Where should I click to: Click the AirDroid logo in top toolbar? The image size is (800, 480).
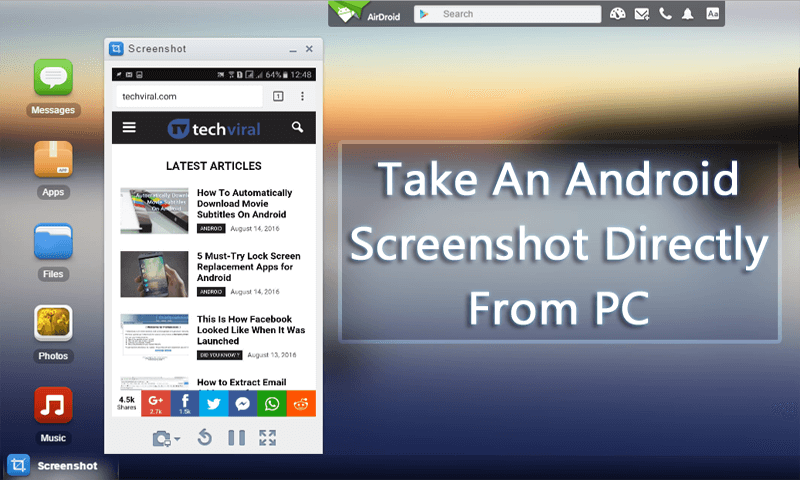[x=365, y=13]
